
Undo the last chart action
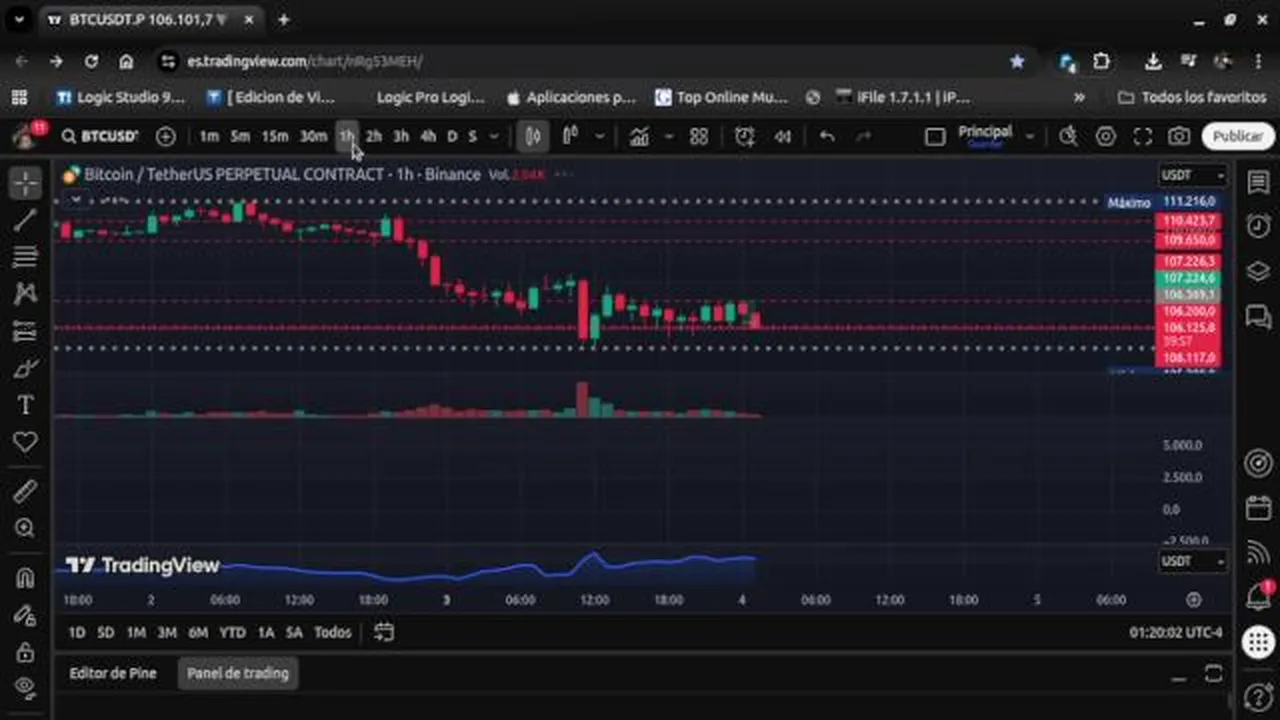(x=827, y=136)
